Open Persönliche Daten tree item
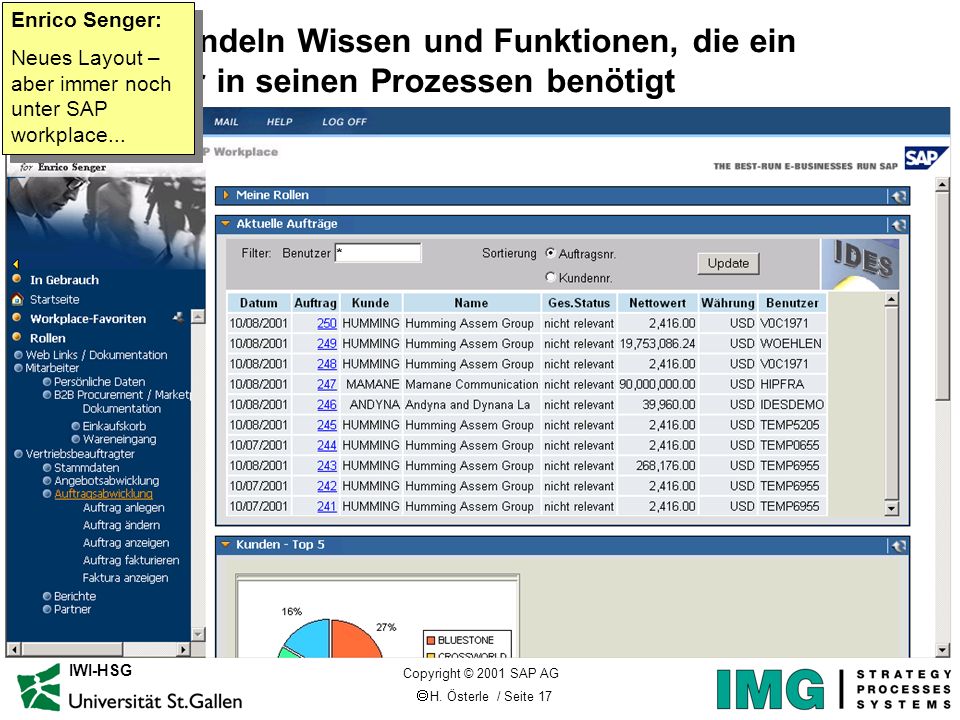This screenshot has height=720, width=960. 99,381
